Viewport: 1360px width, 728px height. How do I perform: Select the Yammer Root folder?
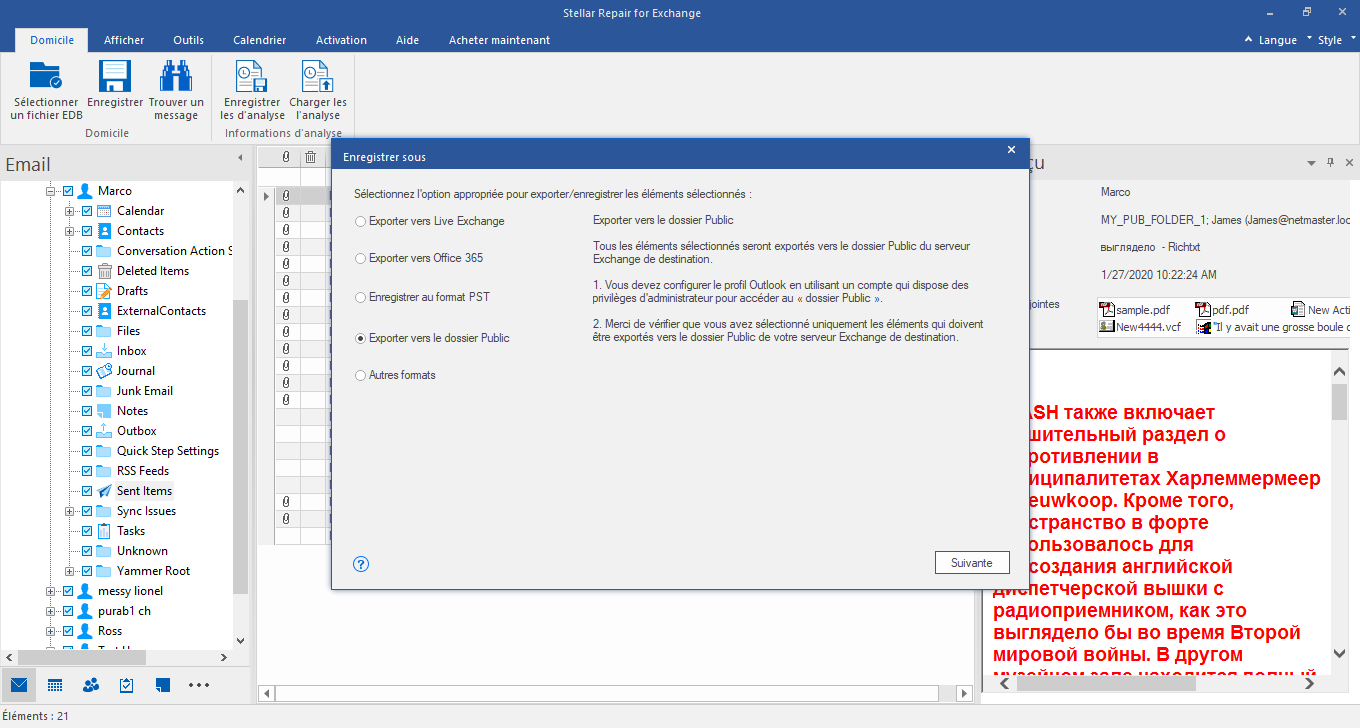click(153, 571)
